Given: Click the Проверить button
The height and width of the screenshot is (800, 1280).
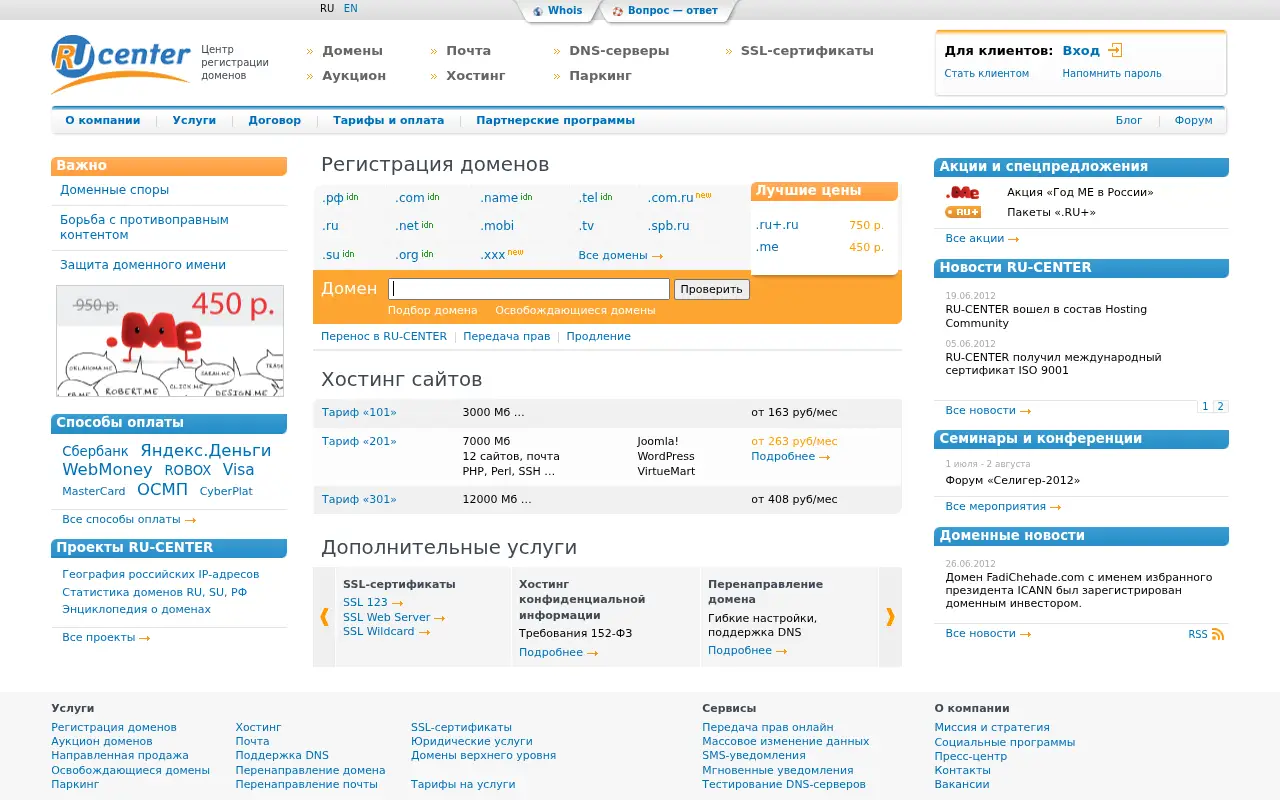Looking at the screenshot, I should coord(712,289).
